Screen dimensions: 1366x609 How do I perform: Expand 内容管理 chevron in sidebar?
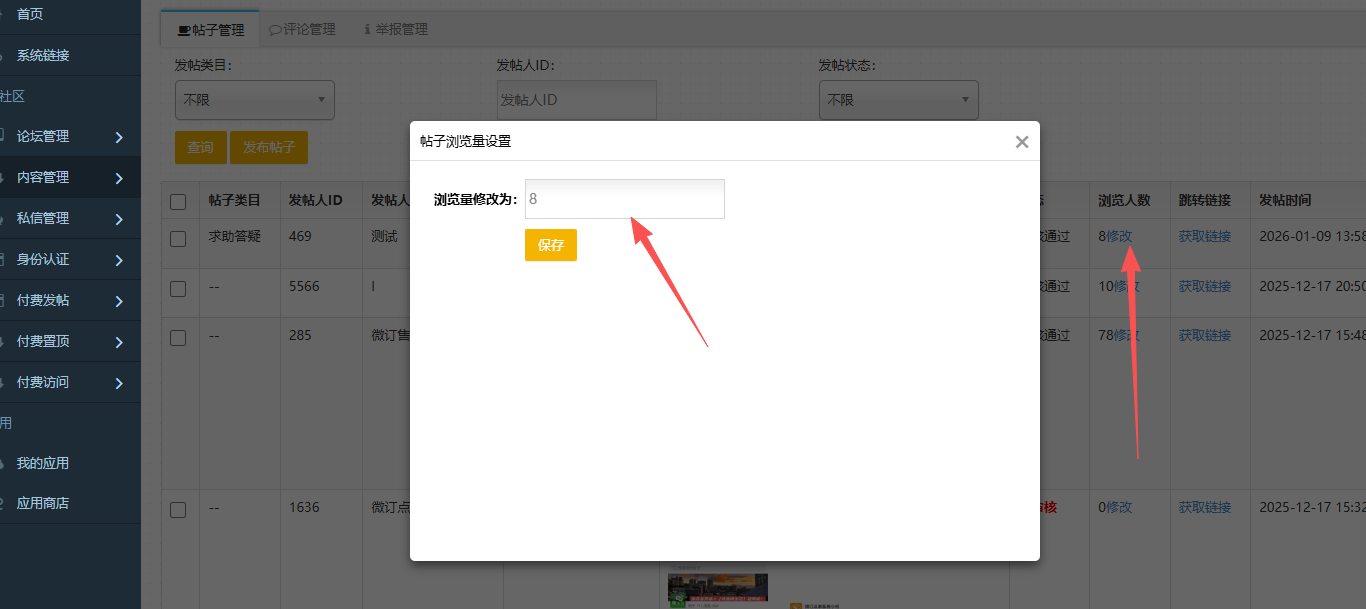tap(119, 178)
